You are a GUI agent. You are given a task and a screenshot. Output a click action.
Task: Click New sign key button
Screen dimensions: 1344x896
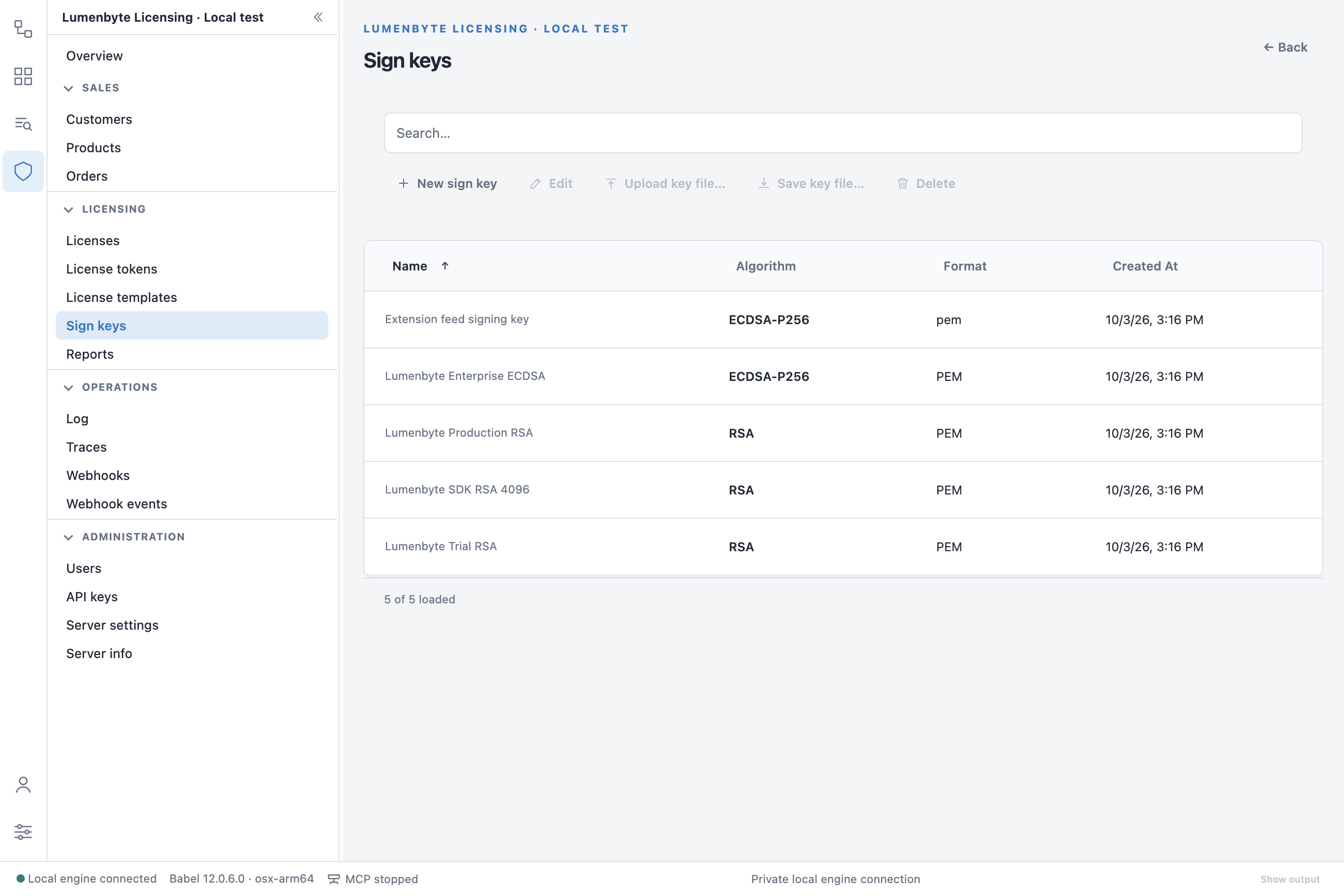click(x=447, y=183)
